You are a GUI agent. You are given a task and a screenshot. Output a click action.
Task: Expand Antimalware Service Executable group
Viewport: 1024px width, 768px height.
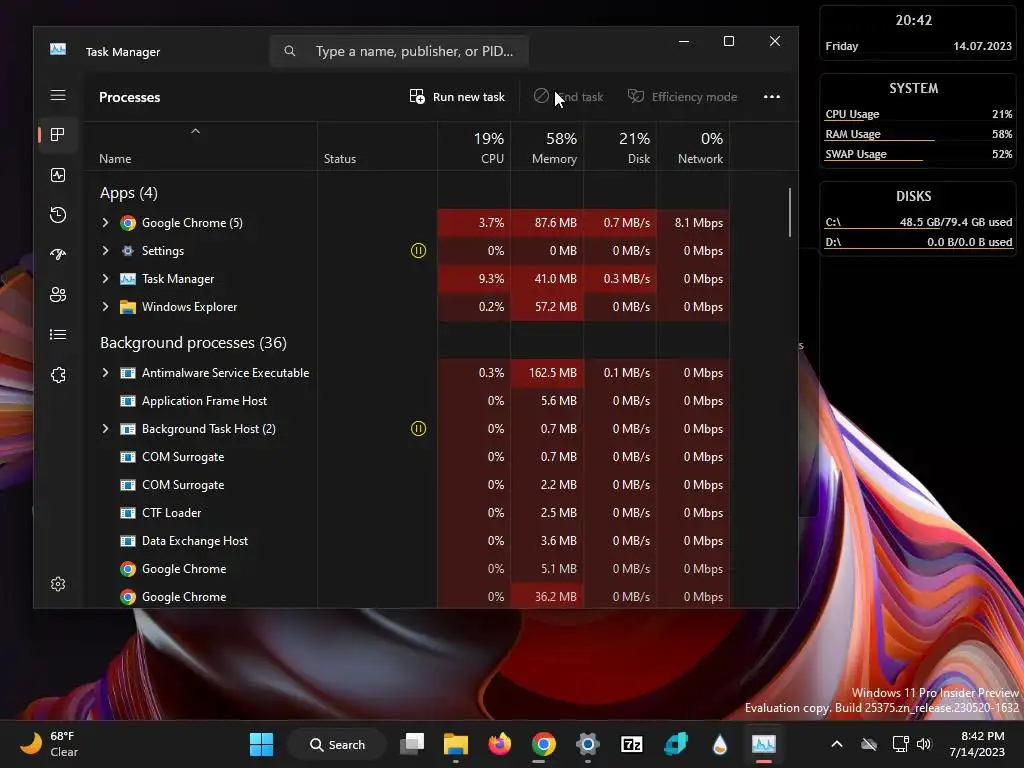coord(105,373)
